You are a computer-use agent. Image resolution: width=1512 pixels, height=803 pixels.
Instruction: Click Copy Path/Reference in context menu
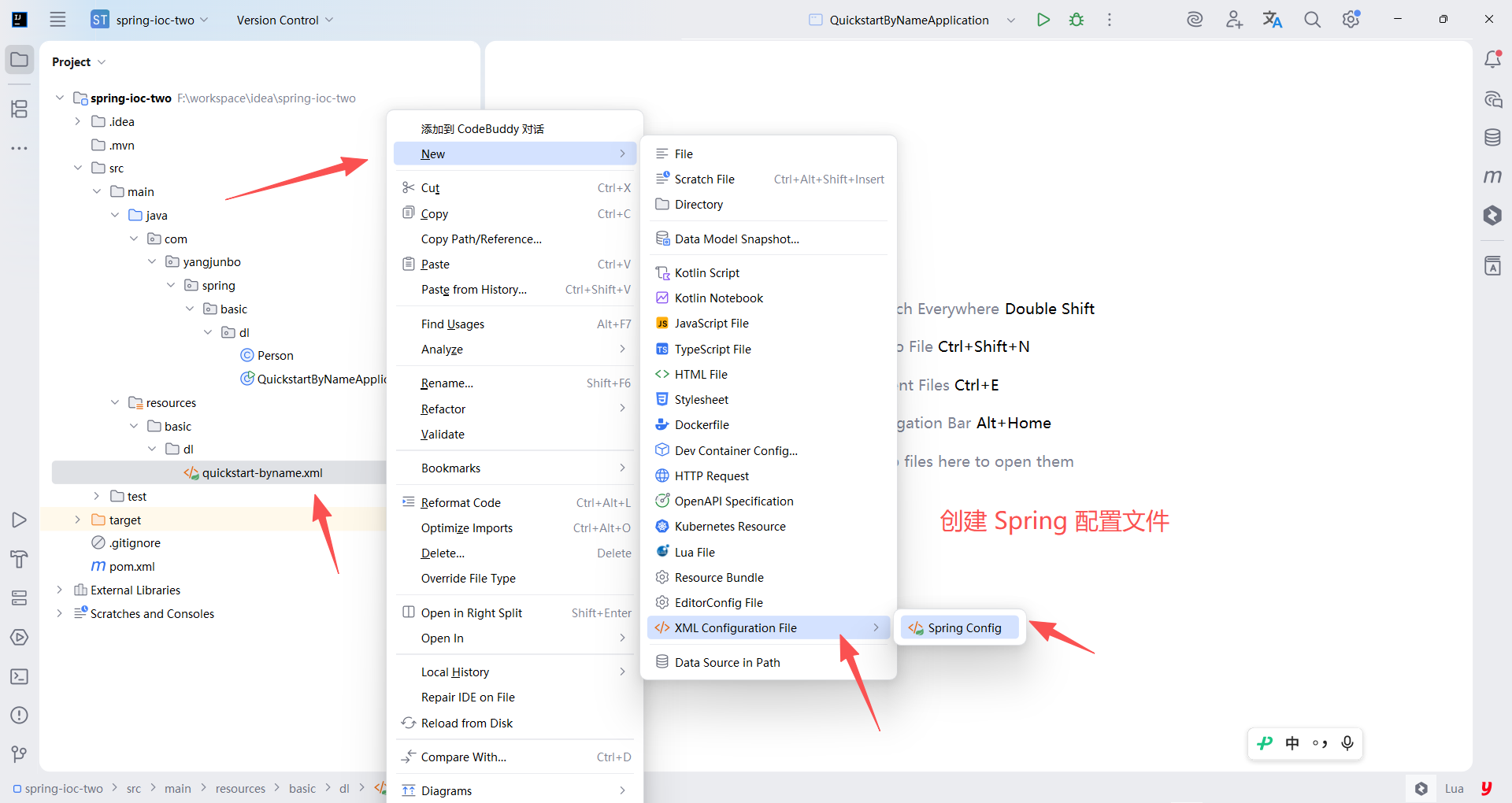coord(516,239)
